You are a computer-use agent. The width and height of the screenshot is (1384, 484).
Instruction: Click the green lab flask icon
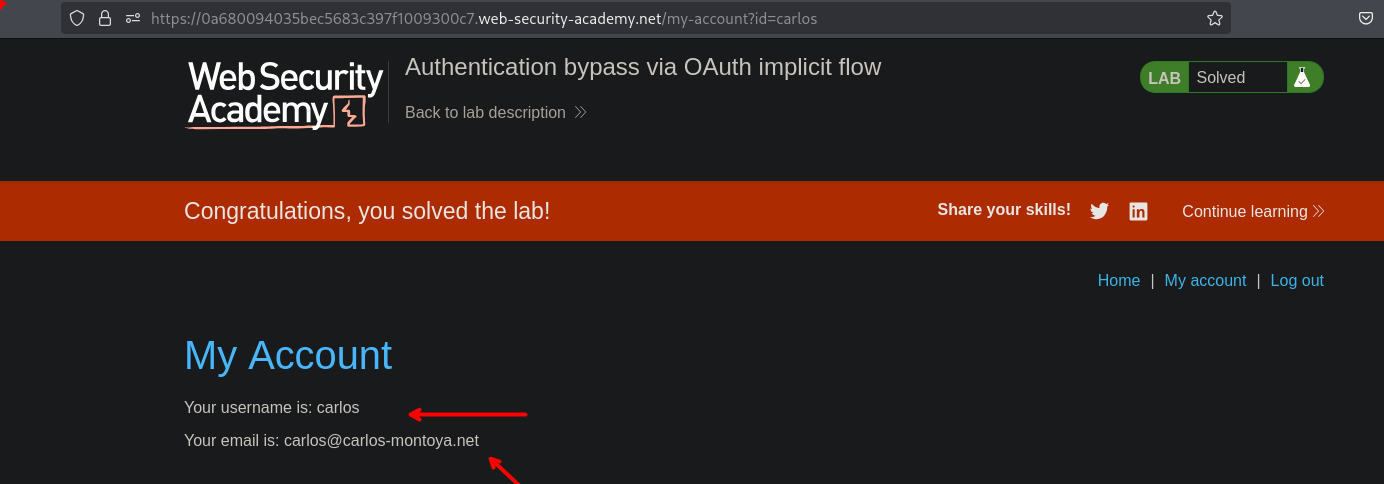click(1301, 77)
